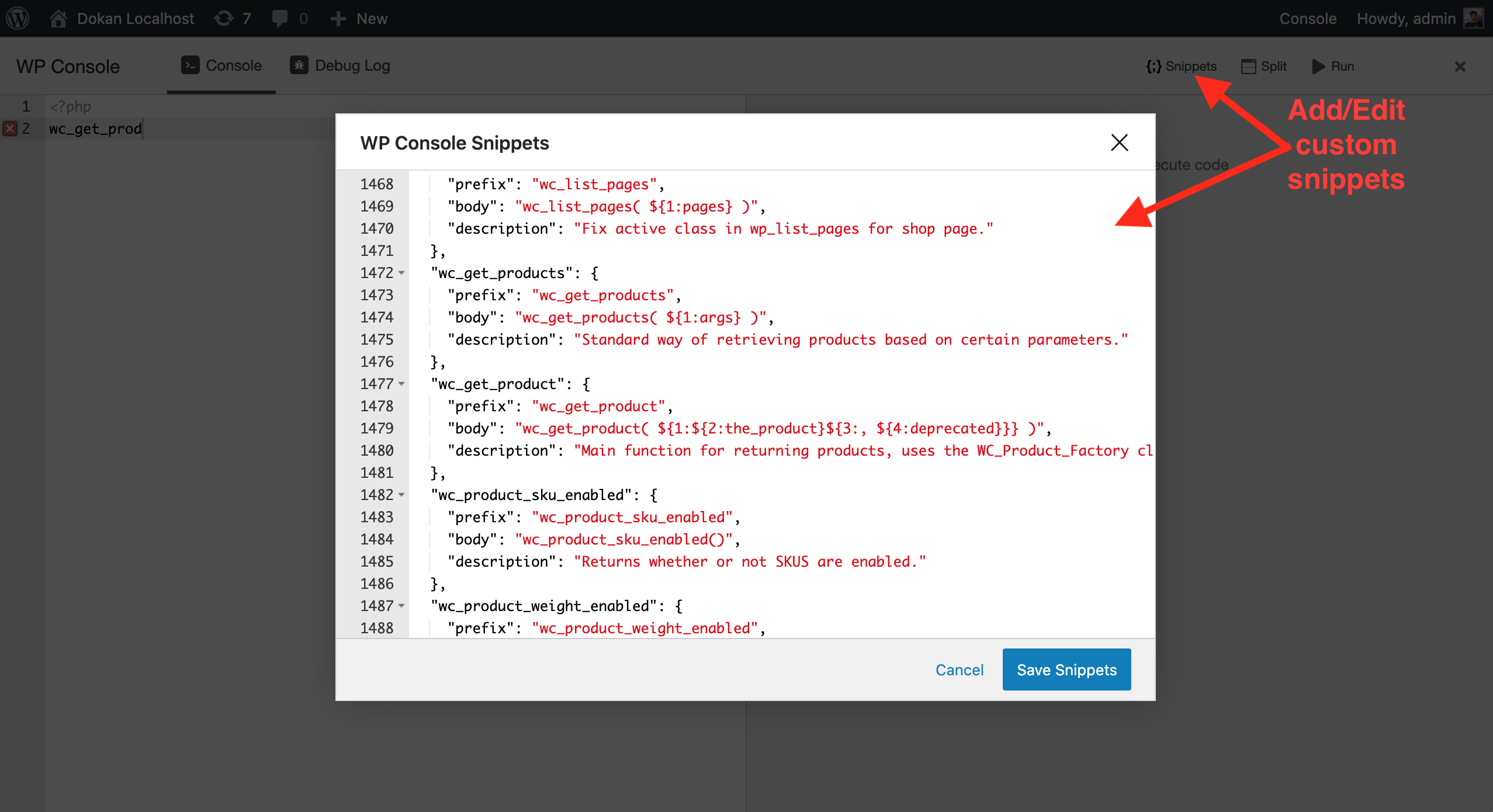Image resolution: width=1493 pixels, height=812 pixels.
Task: Select the Console tab
Action: coord(221,65)
